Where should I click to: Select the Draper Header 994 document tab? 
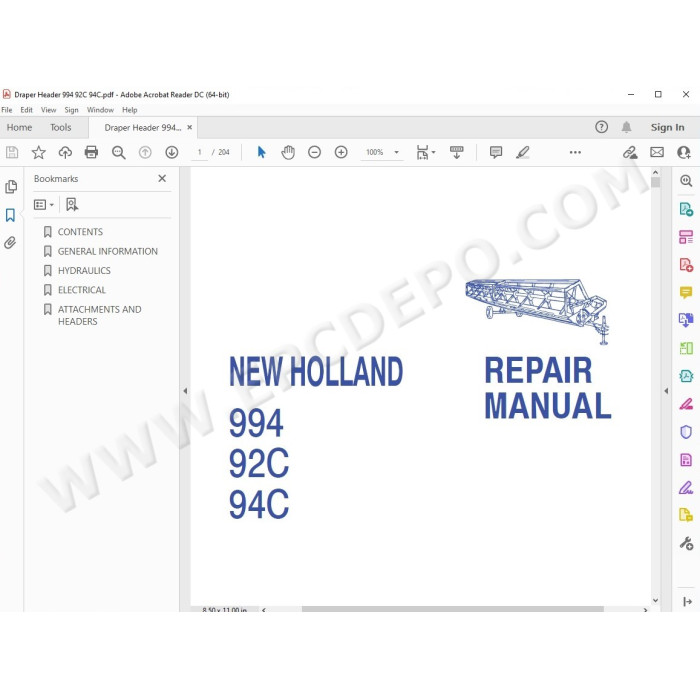tap(142, 128)
